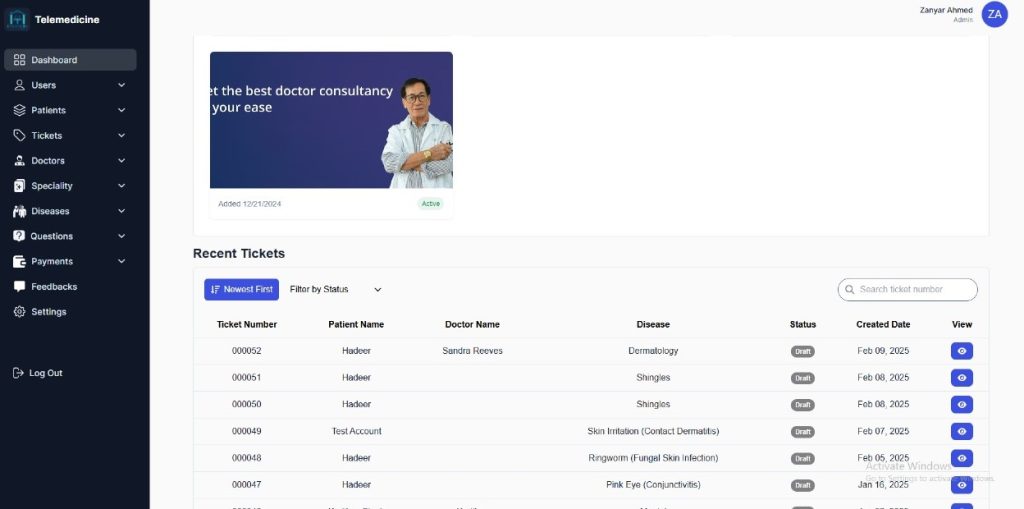This screenshot has width=1024, height=509.
Task: Click the doctor consultancy banner image
Action: pyautogui.click(x=331, y=120)
